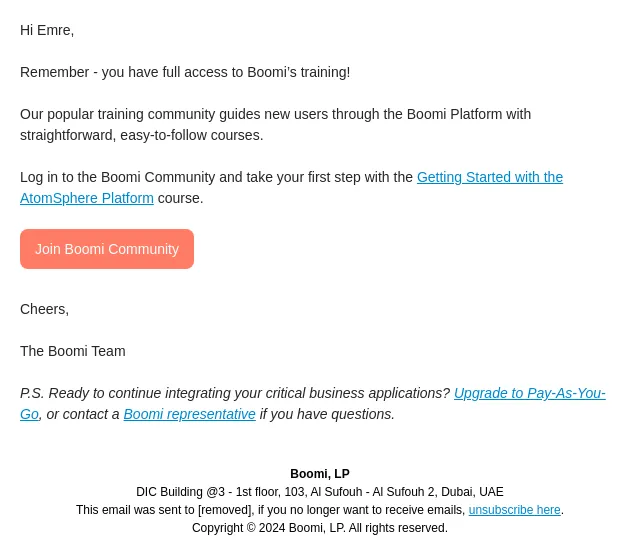This screenshot has height=557, width=640.
Task: Click the 'Cheers,' sign-off text
Action: point(44,309)
